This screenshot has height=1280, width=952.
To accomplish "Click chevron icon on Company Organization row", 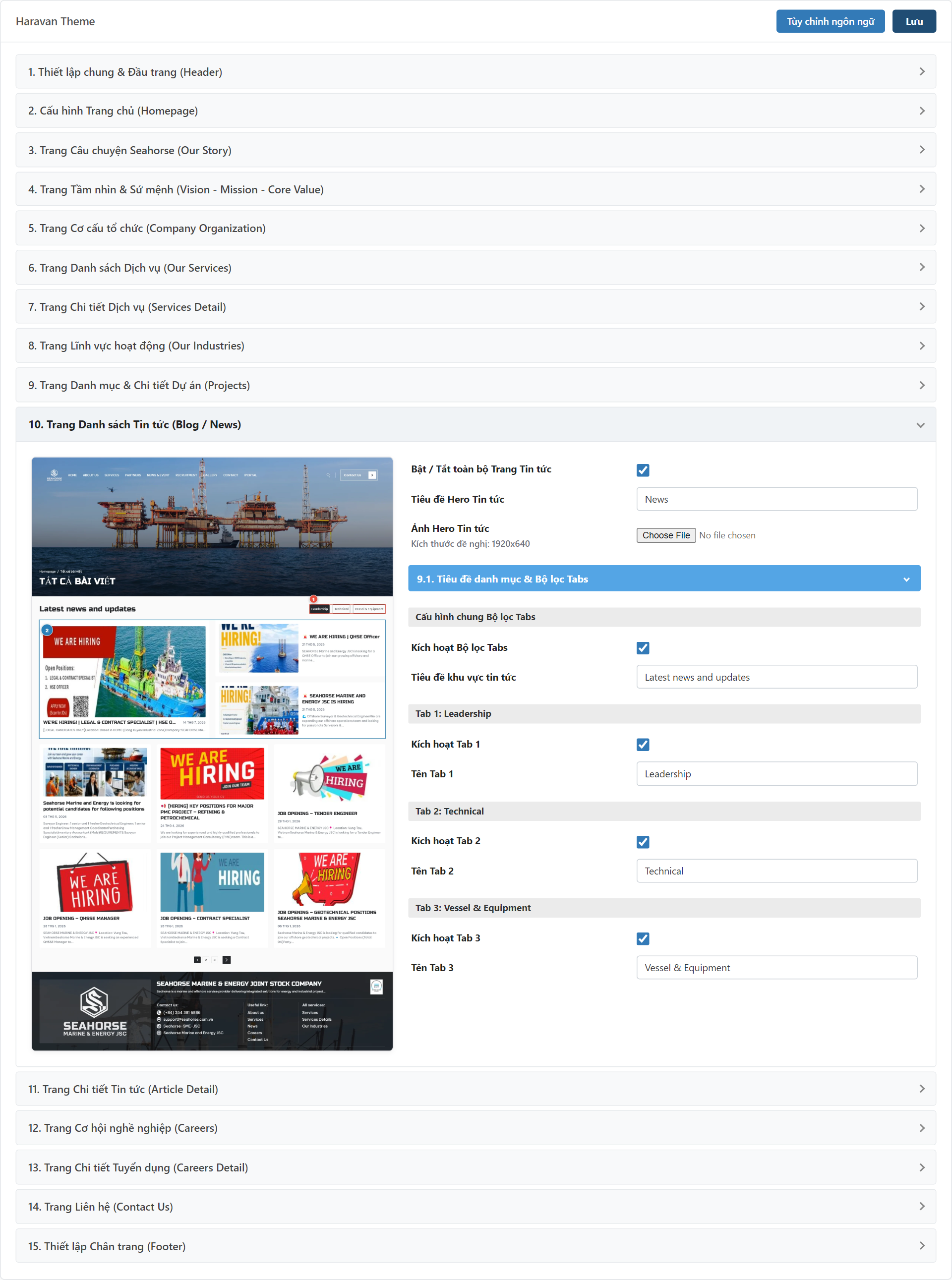I will pyautogui.click(x=921, y=228).
